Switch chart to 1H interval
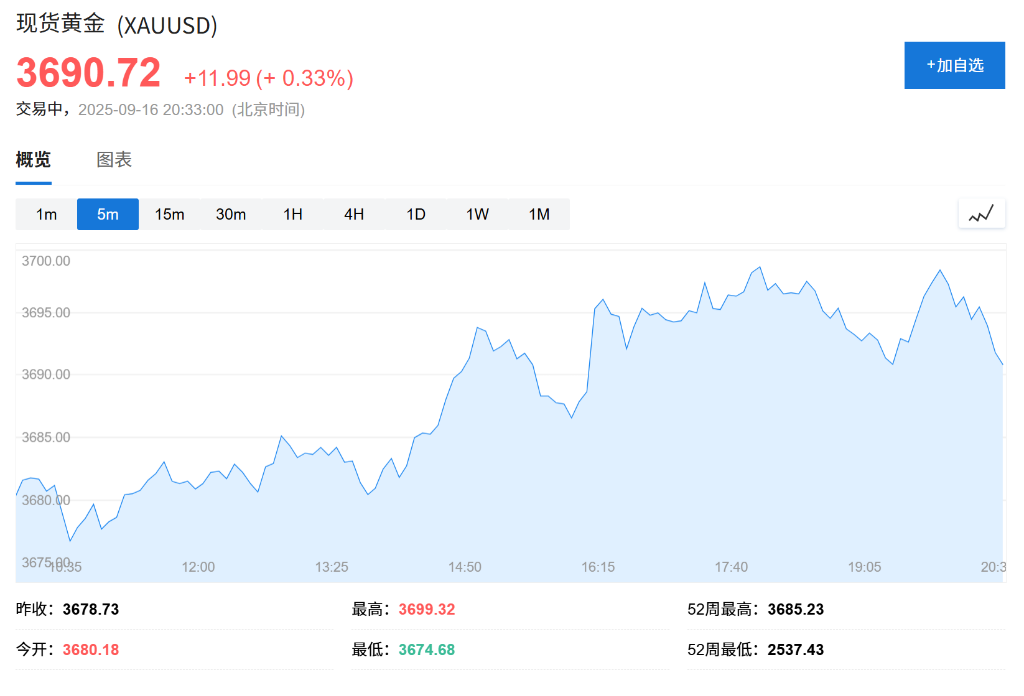Viewport: 1024px width, 696px height. pyautogui.click(x=293, y=214)
